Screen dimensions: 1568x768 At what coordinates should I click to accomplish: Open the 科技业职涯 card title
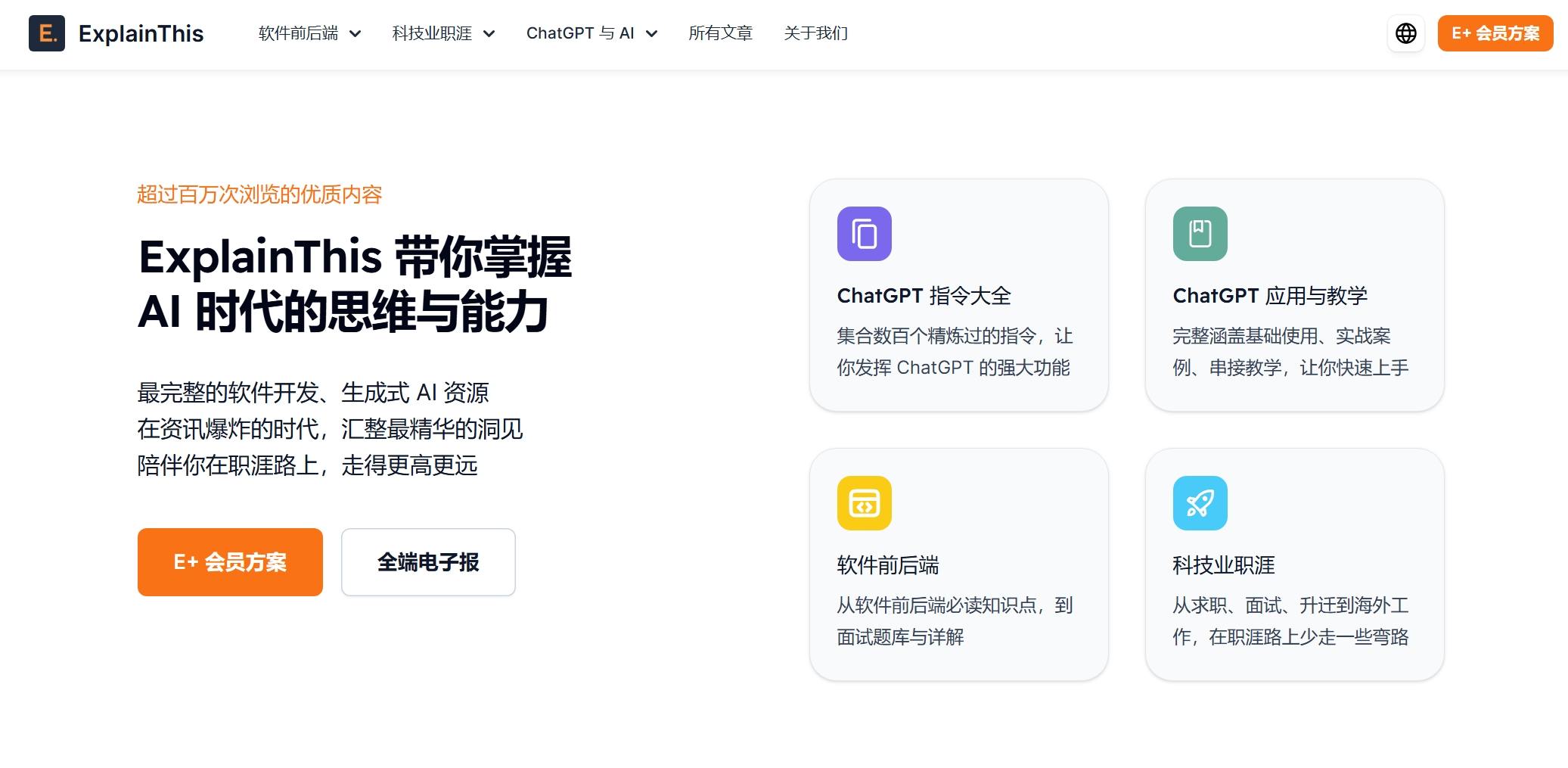pyautogui.click(x=1224, y=565)
